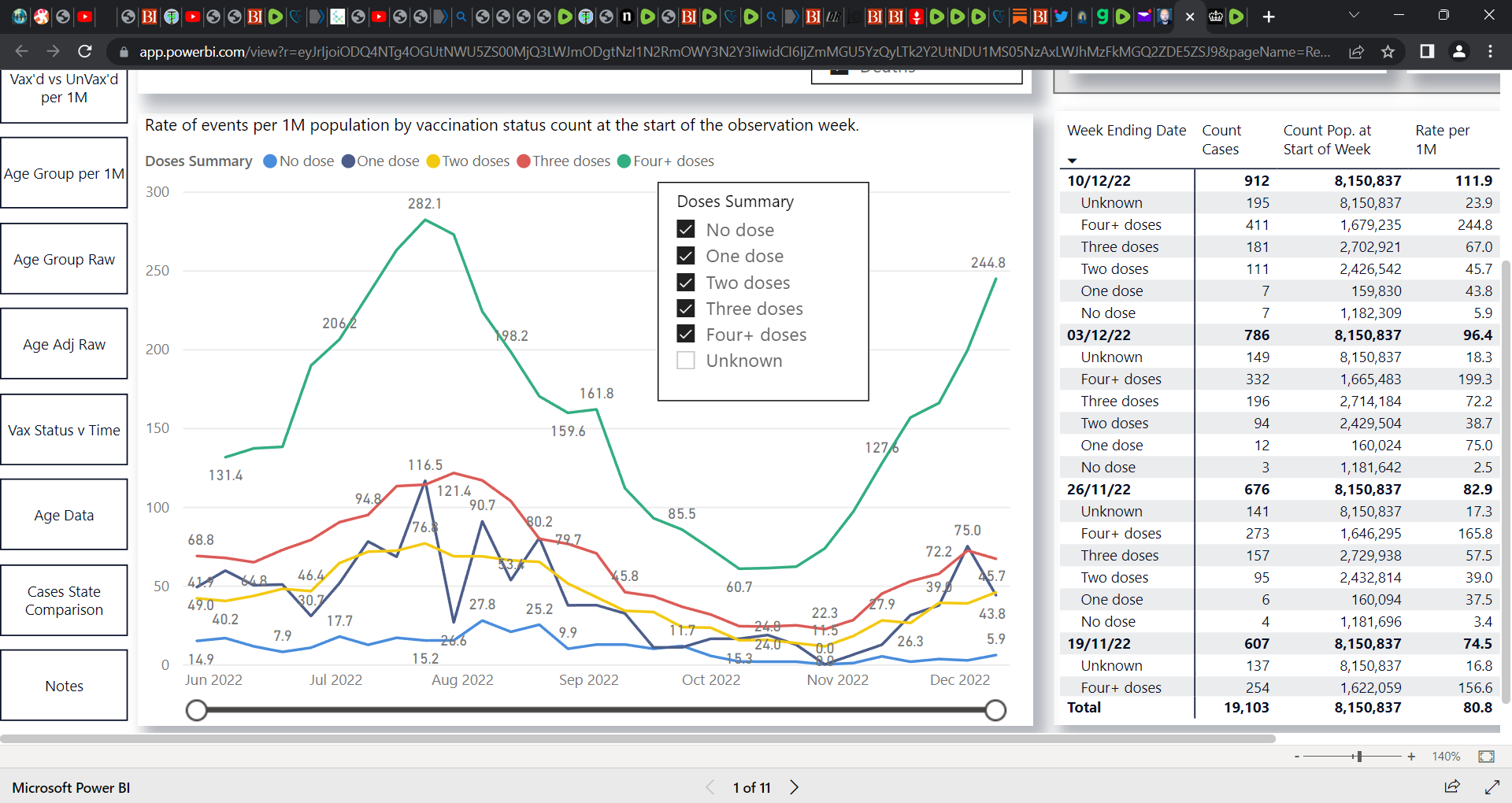Go to next report page
This screenshot has height=803, width=1512.
point(795,787)
